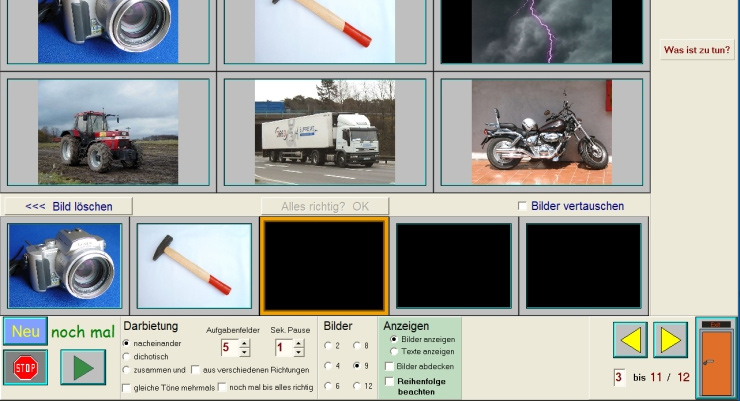Toggle the Reihenfolge beachten checkbox
The image size is (740, 401).
point(390,382)
